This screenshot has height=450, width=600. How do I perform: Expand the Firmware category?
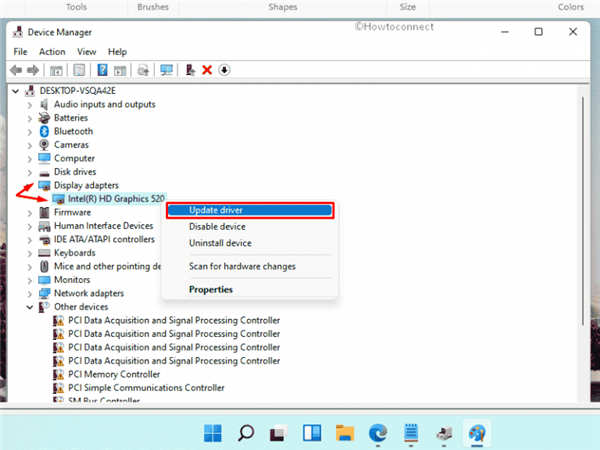point(30,213)
